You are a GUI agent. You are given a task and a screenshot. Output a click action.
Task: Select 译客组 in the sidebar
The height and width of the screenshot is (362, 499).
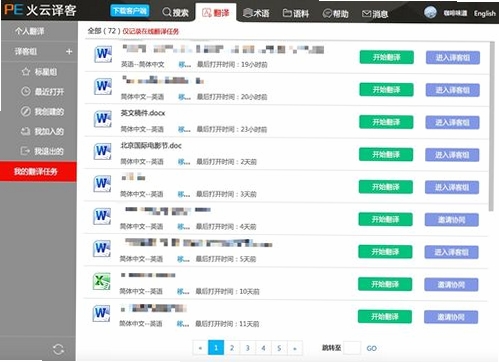[26, 51]
